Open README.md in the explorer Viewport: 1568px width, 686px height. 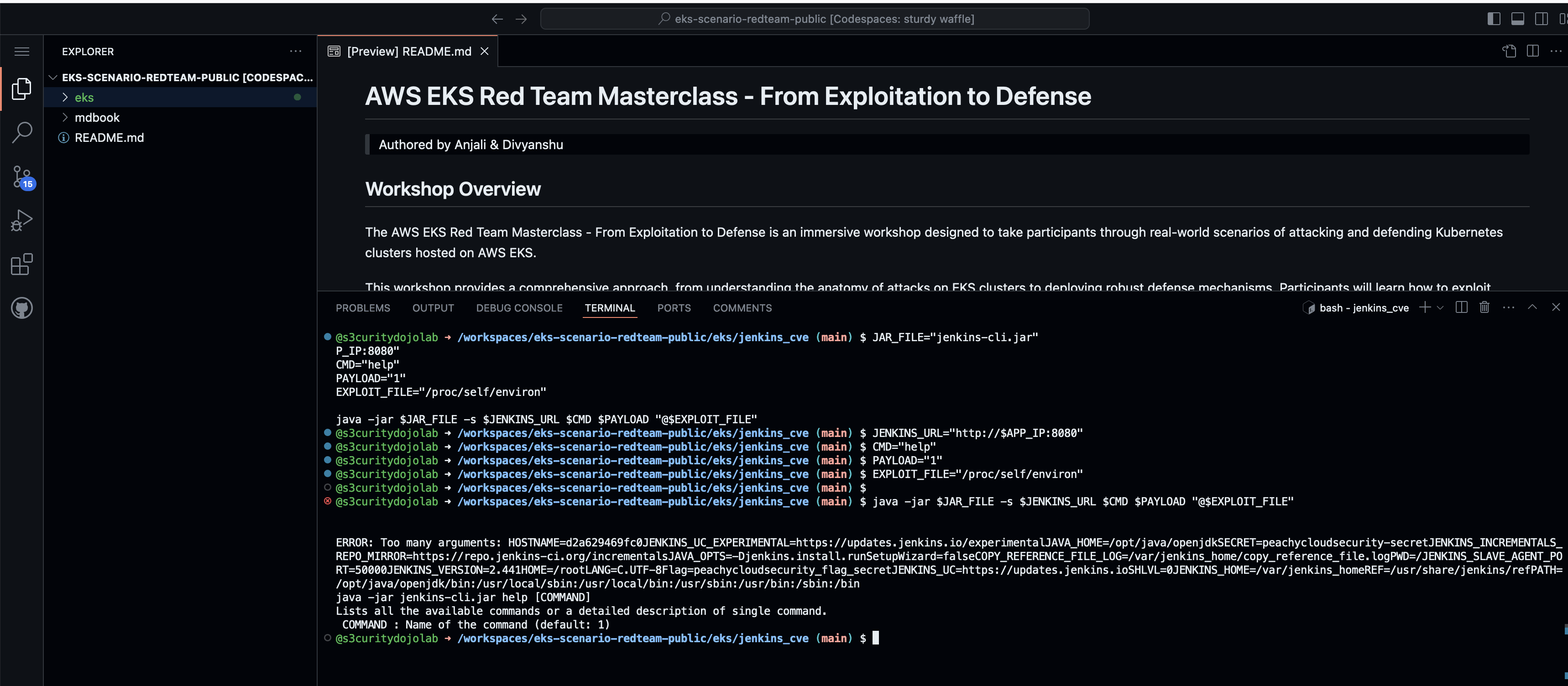pyautogui.click(x=109, y=137)
